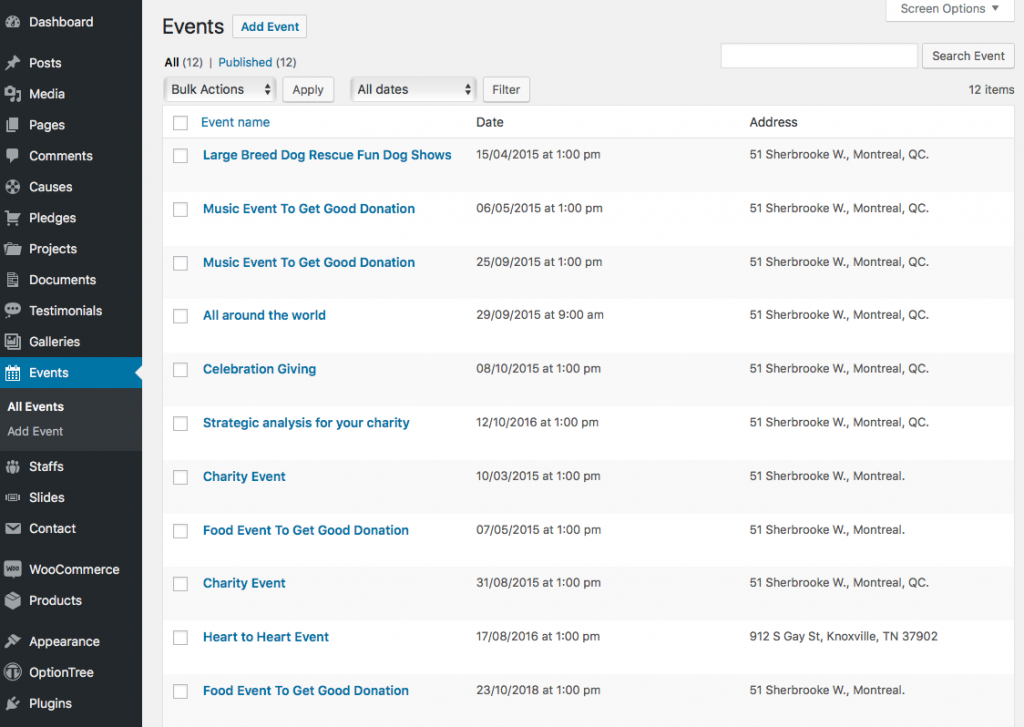The height and width of the screenshot is (727, 1024).
Task: Open the Add Event submenu item
Action: click(35, 431)
